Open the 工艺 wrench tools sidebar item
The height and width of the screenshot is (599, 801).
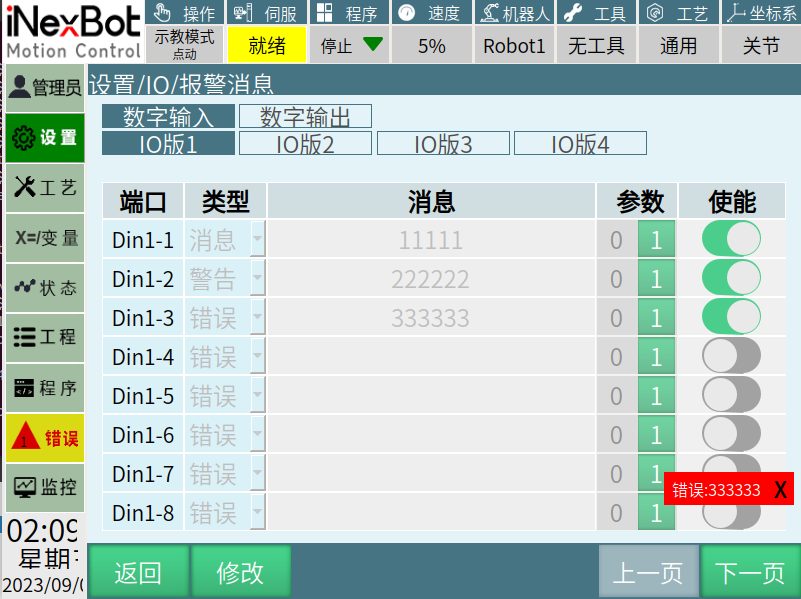tap(44, 187)
